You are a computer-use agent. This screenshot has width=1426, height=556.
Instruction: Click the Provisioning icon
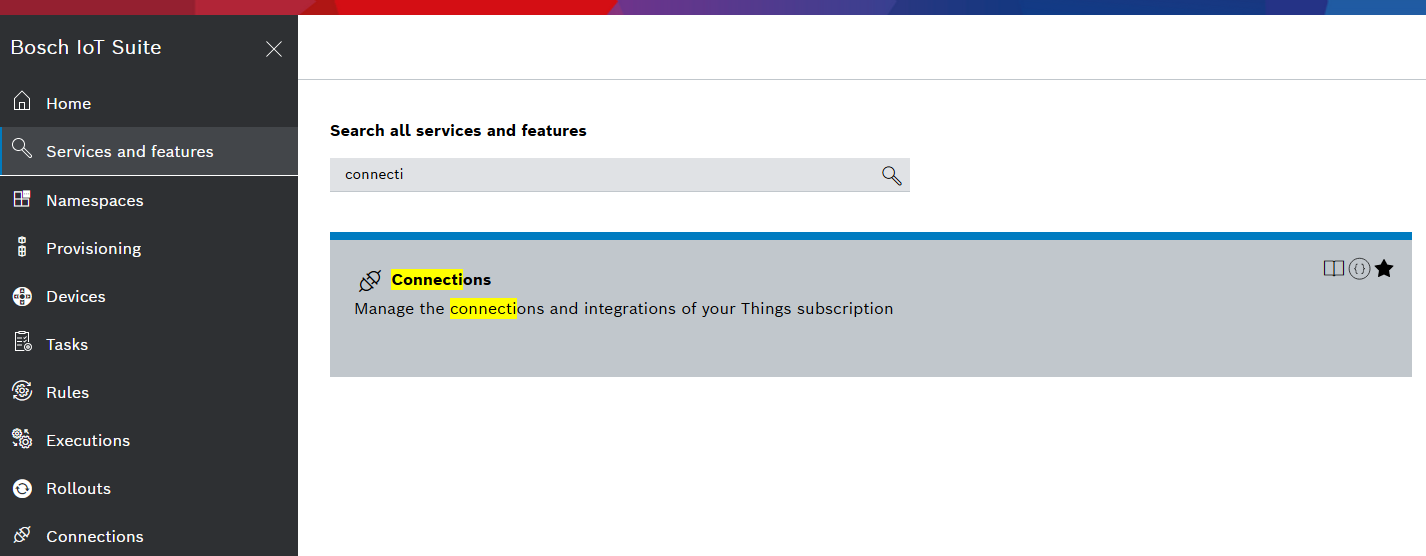pyautogui.click(x=22, y=247)
